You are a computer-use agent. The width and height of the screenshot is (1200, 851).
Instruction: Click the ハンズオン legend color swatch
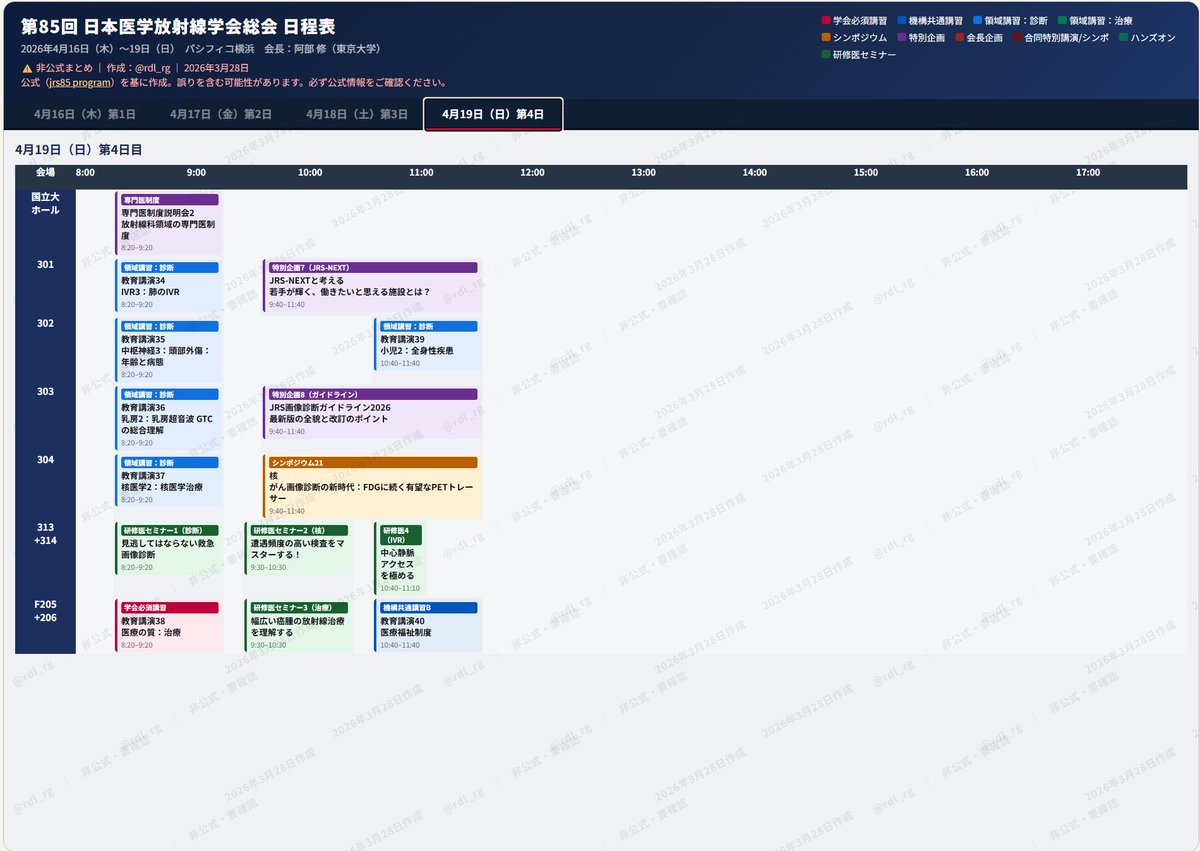pos(1123,37)
